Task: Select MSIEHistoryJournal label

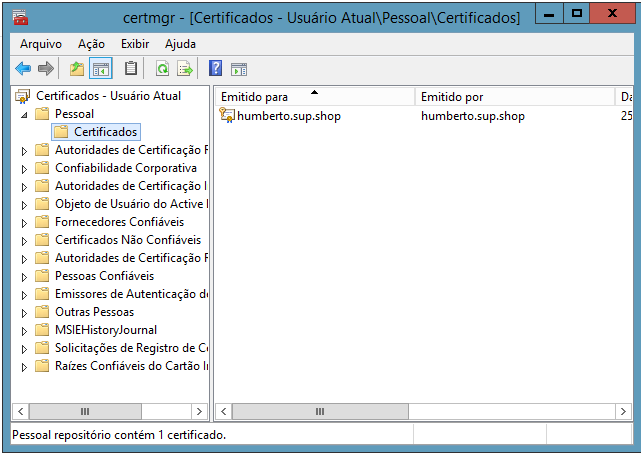Action: tap(106, 329)
